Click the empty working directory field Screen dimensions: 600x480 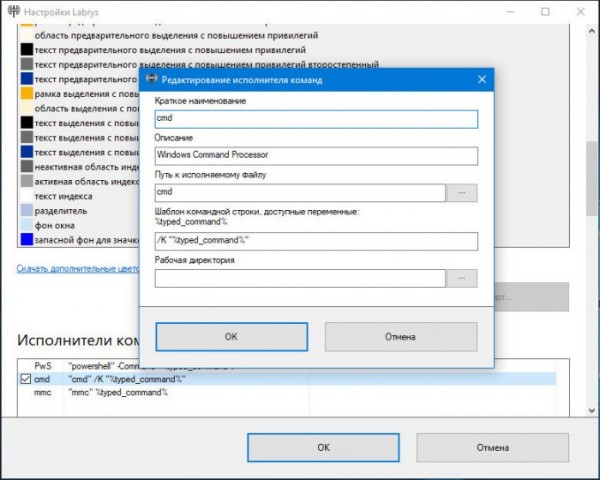[x=300, y=278]
